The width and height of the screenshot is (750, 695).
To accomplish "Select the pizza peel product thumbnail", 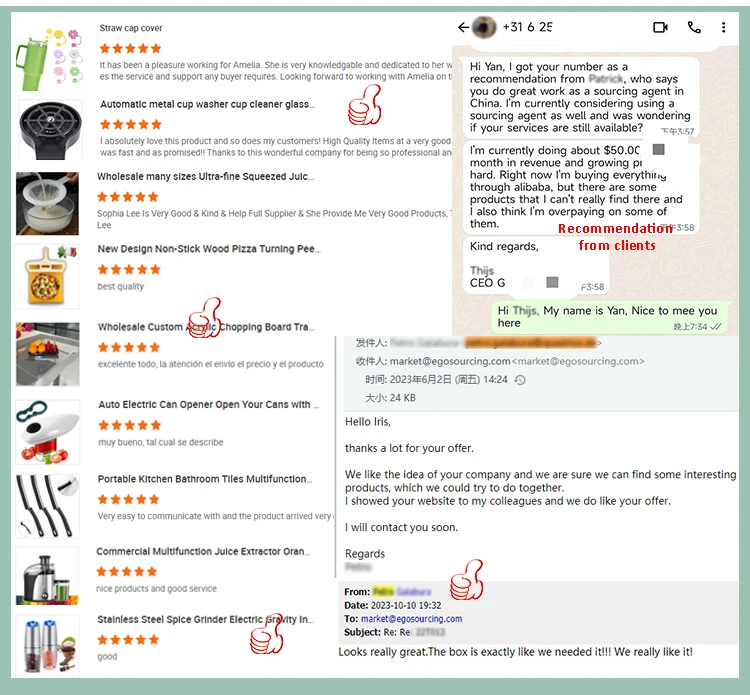I will (x=46, y=276).
